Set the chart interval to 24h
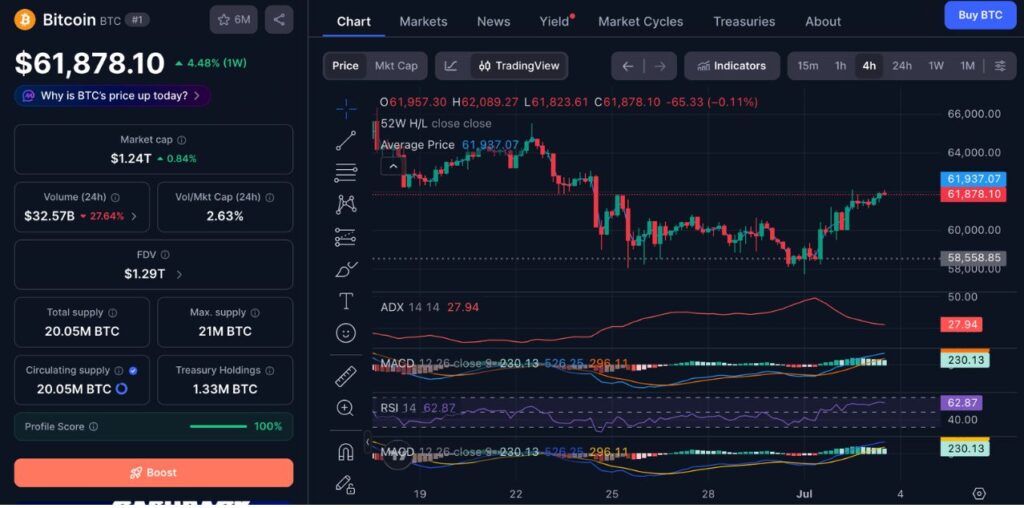1024x508 pixels. [902, 66]
